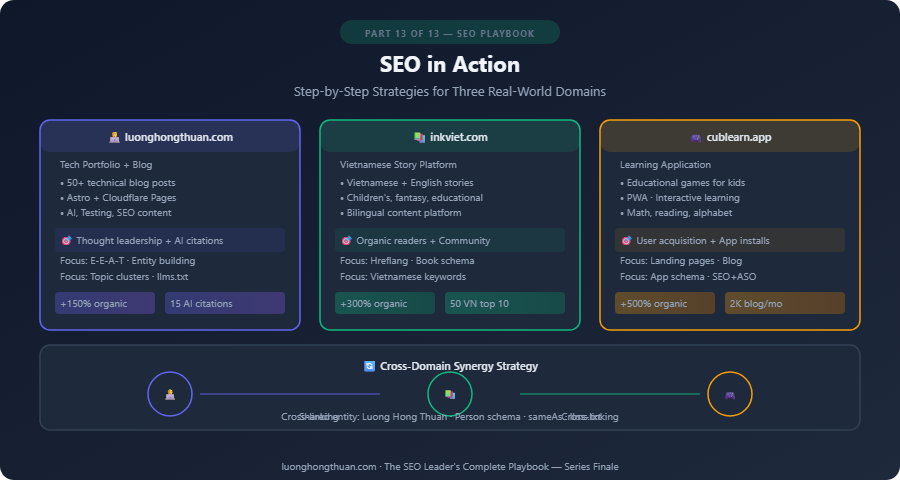Click the 2K blog/mo badge
This screenshot has width=900, height=480.
point(785,303)
